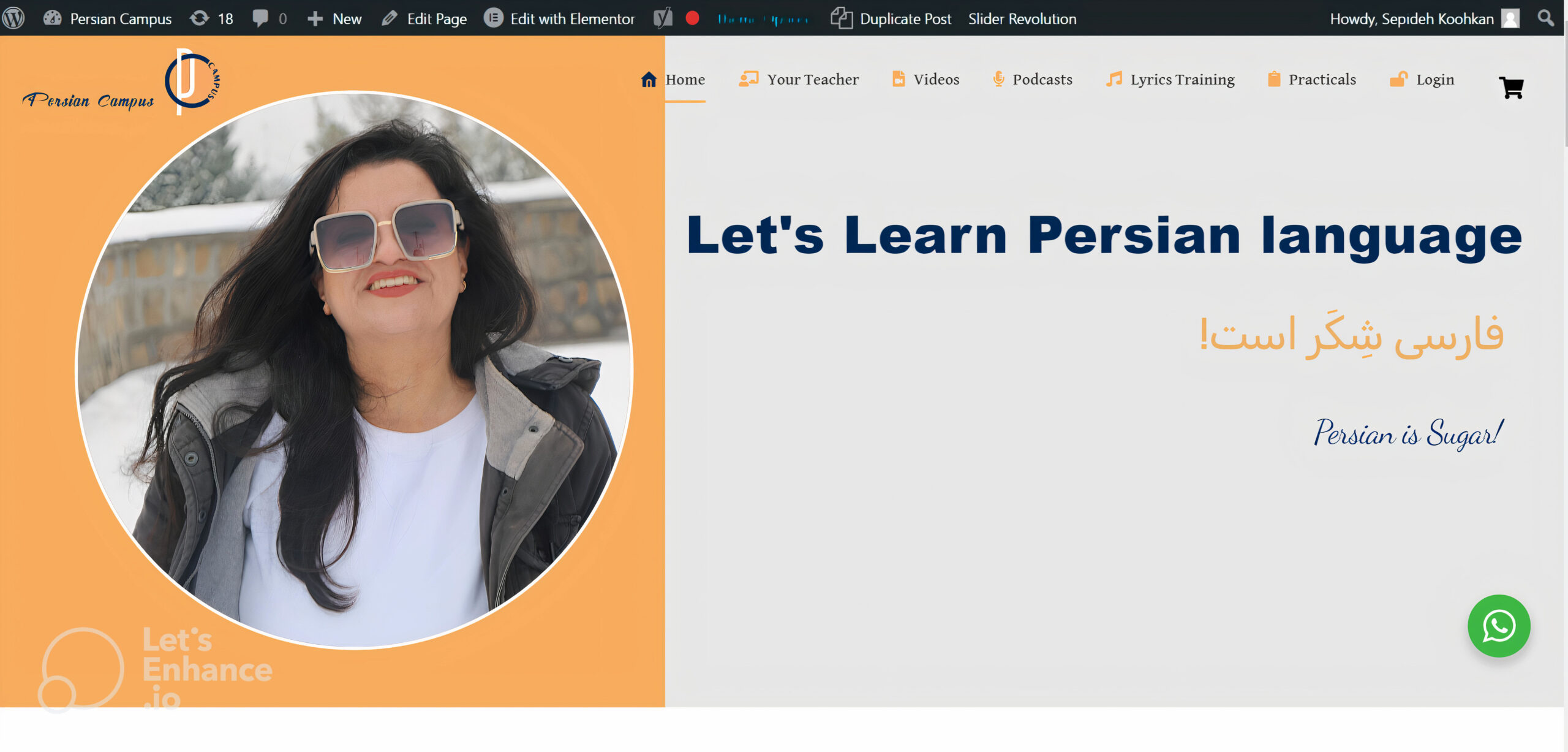The width and height of the screenshot is (1568, 752).
Task: Click the user avatar in admin bar
Action: click(1510, 18)
